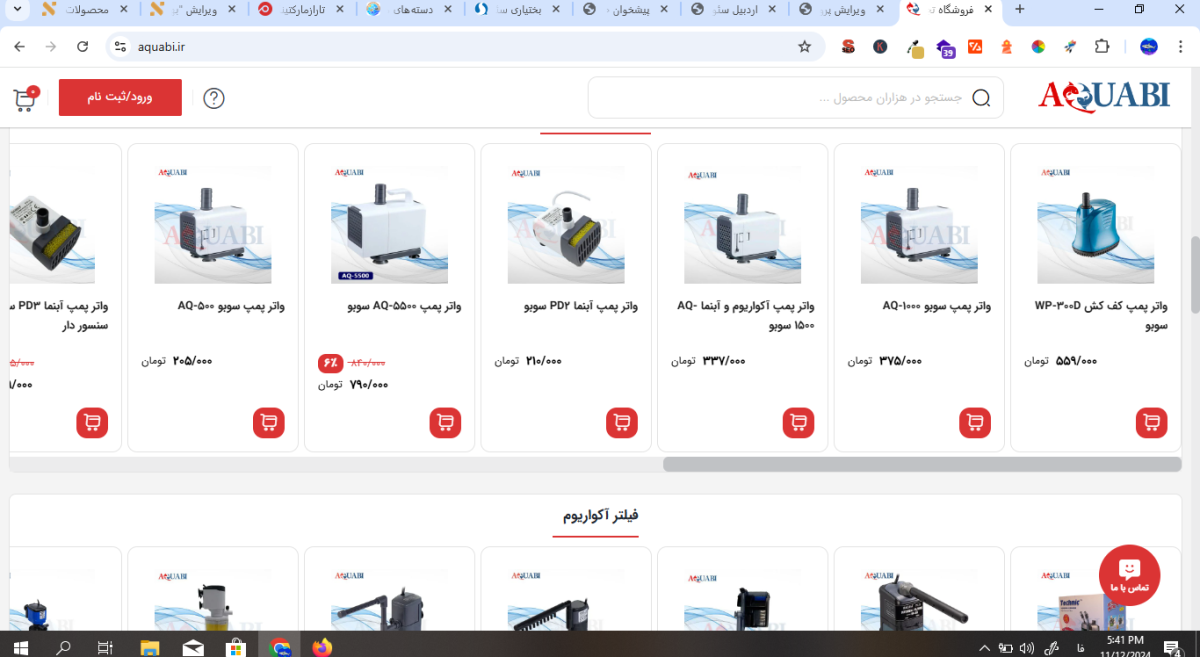Open product واتر پمپ آبنما PD2 سوبو

[x=581, y=306]
